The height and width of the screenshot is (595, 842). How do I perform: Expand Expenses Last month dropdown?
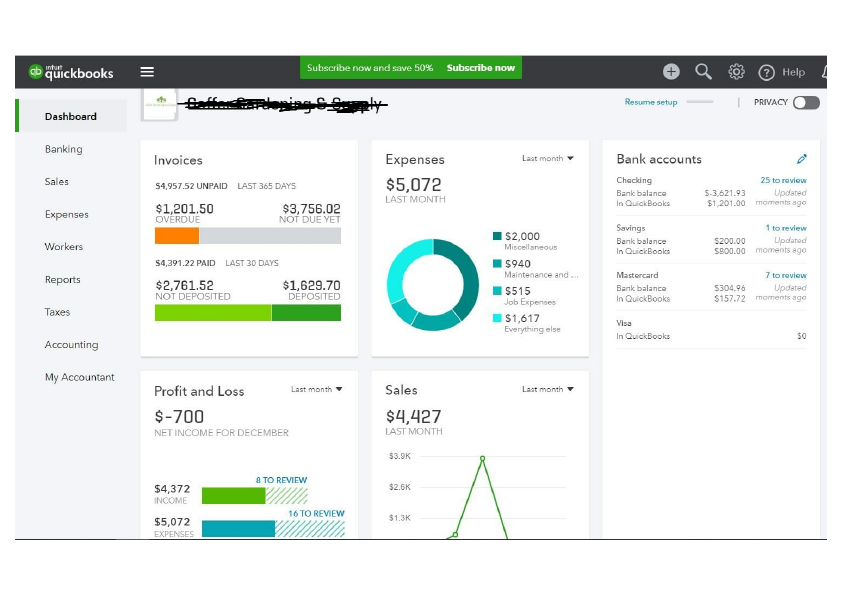[548, 158]
